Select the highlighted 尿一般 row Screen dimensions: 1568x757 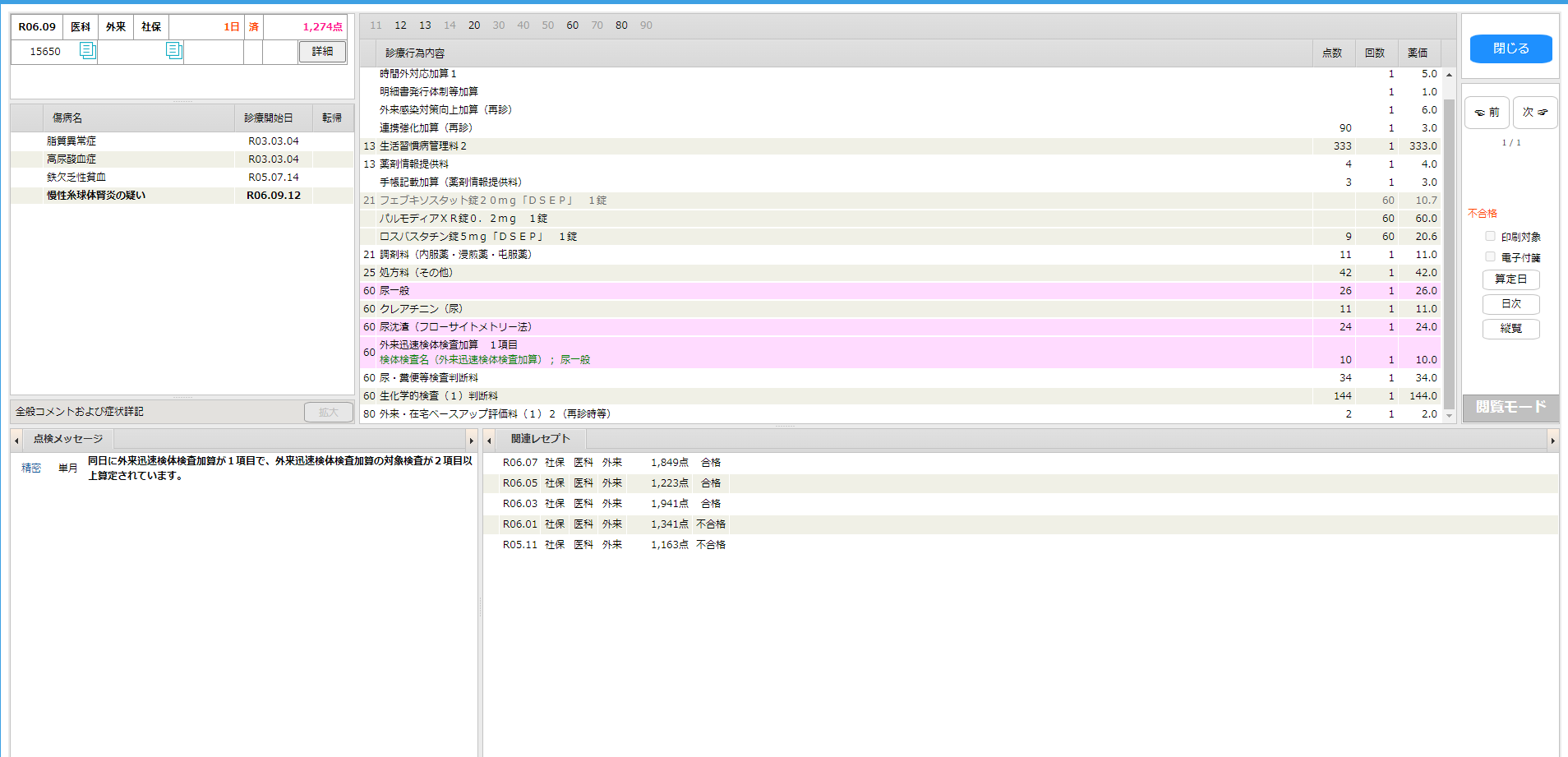tap(901, 291)
